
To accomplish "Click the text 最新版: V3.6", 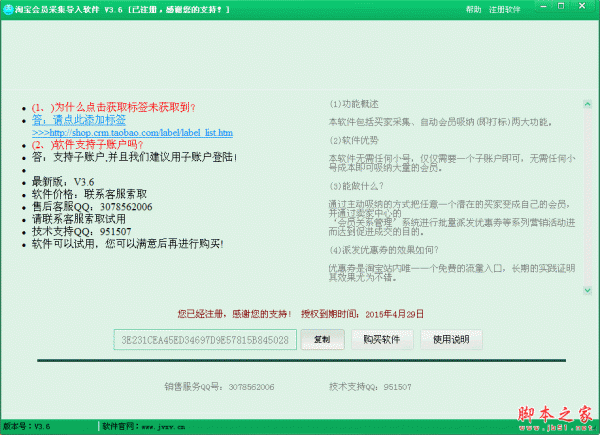I will click(x=63, y=182).
